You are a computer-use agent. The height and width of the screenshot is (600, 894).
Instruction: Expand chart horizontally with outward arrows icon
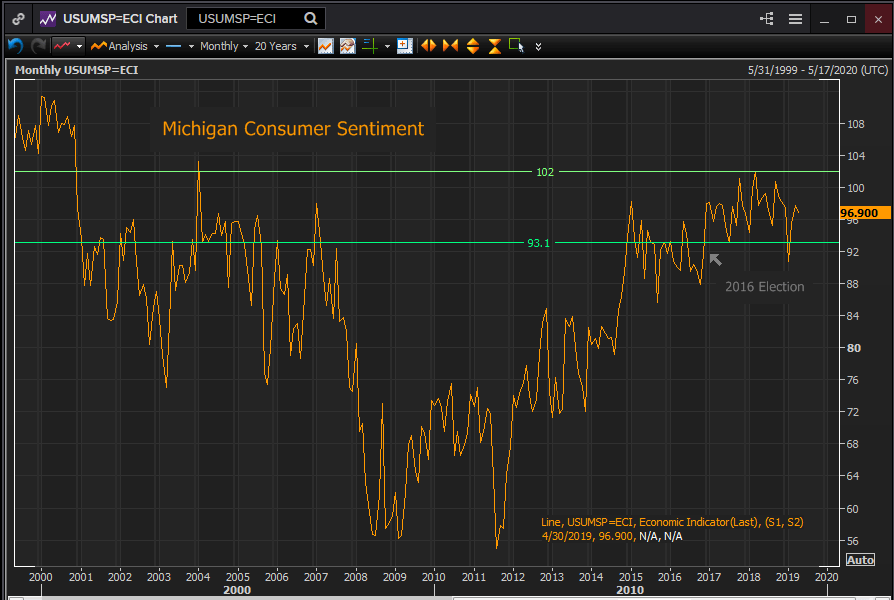tap(428, 46)
